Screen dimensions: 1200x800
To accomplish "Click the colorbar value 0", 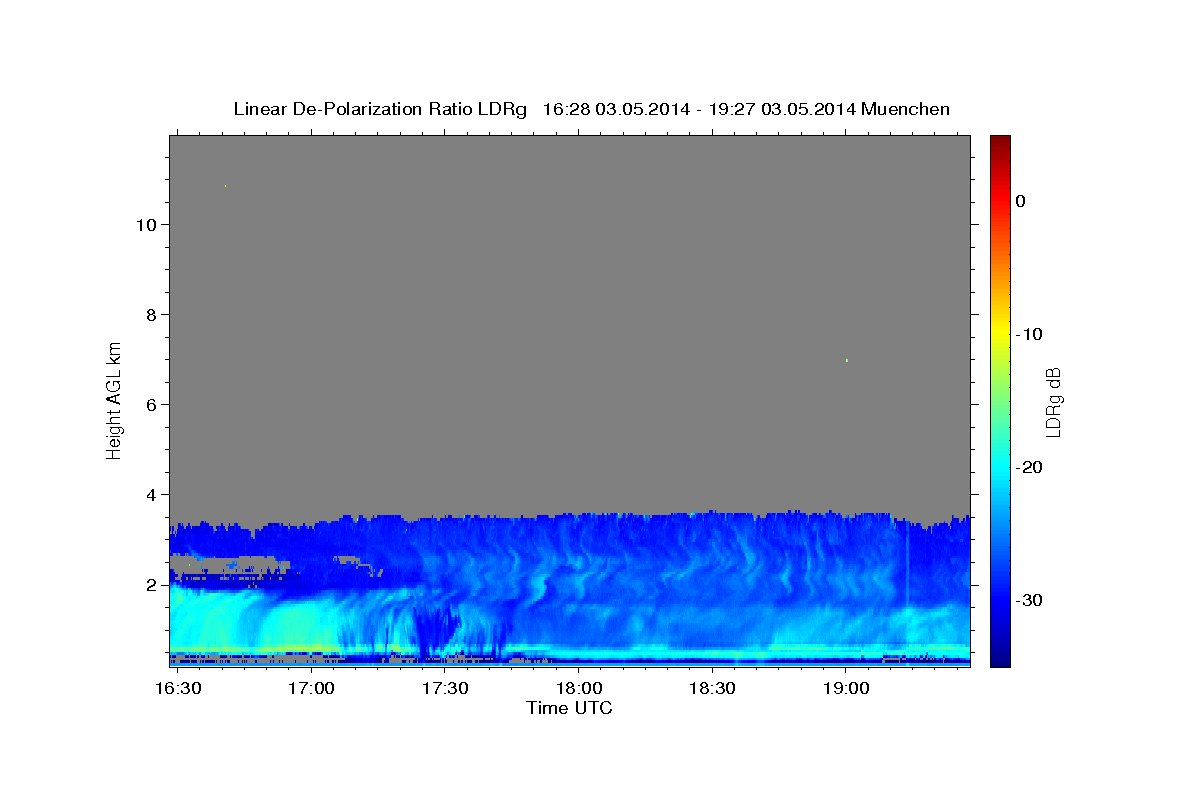I will 1020,201.
